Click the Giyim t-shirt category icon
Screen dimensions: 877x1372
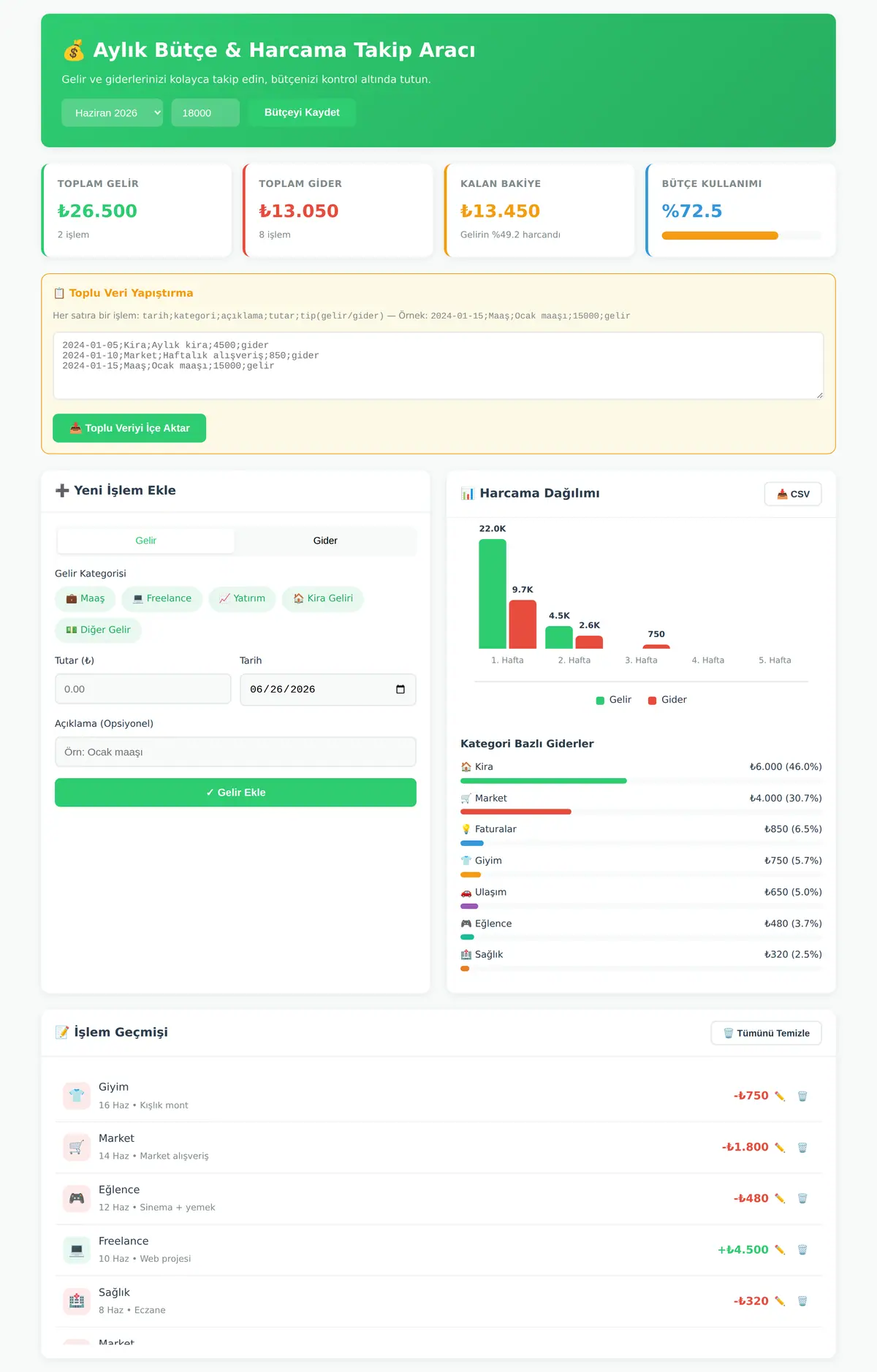click(x=77, y=1096)
